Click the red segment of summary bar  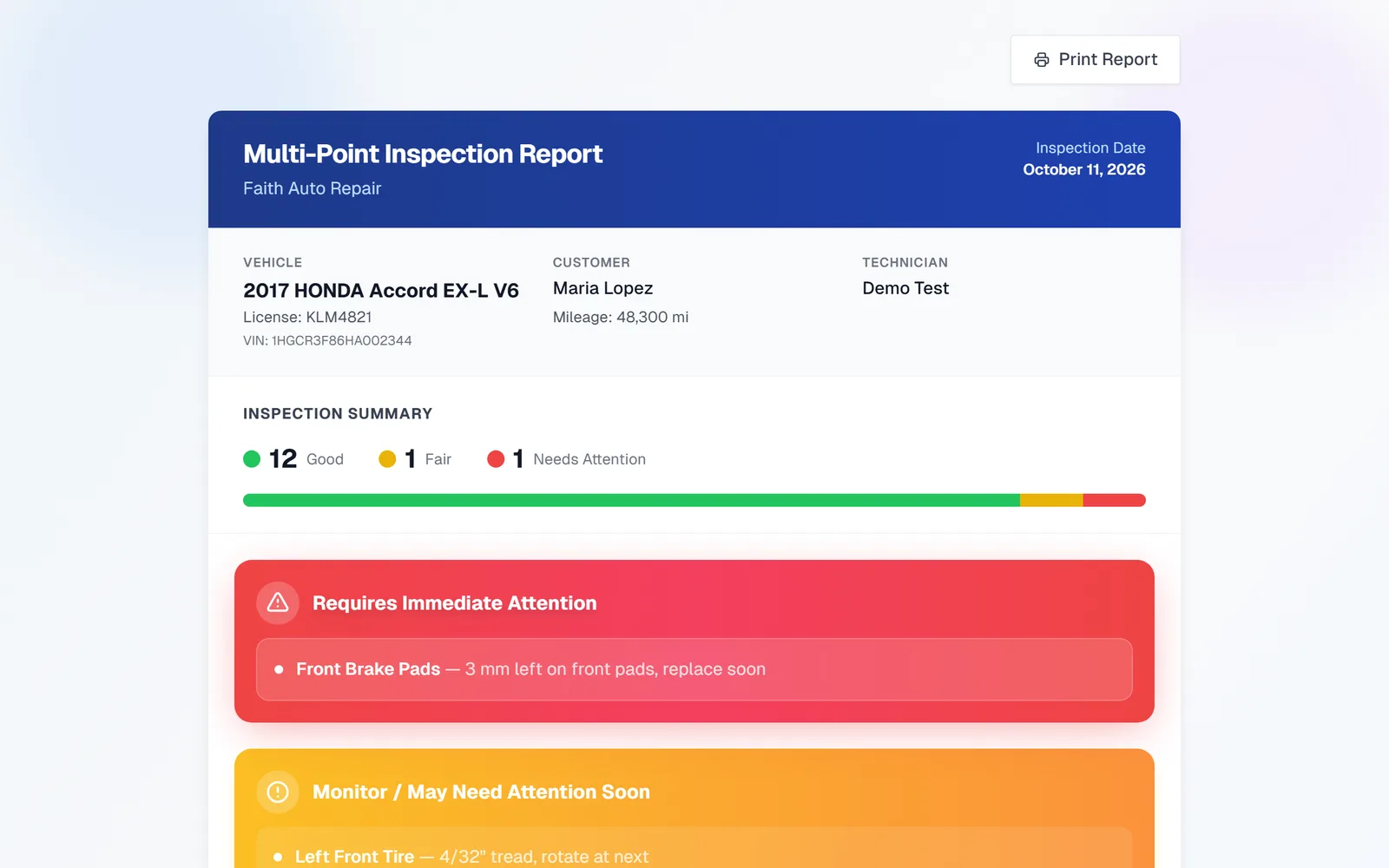pyautogui.click(x=1115, y=500)
